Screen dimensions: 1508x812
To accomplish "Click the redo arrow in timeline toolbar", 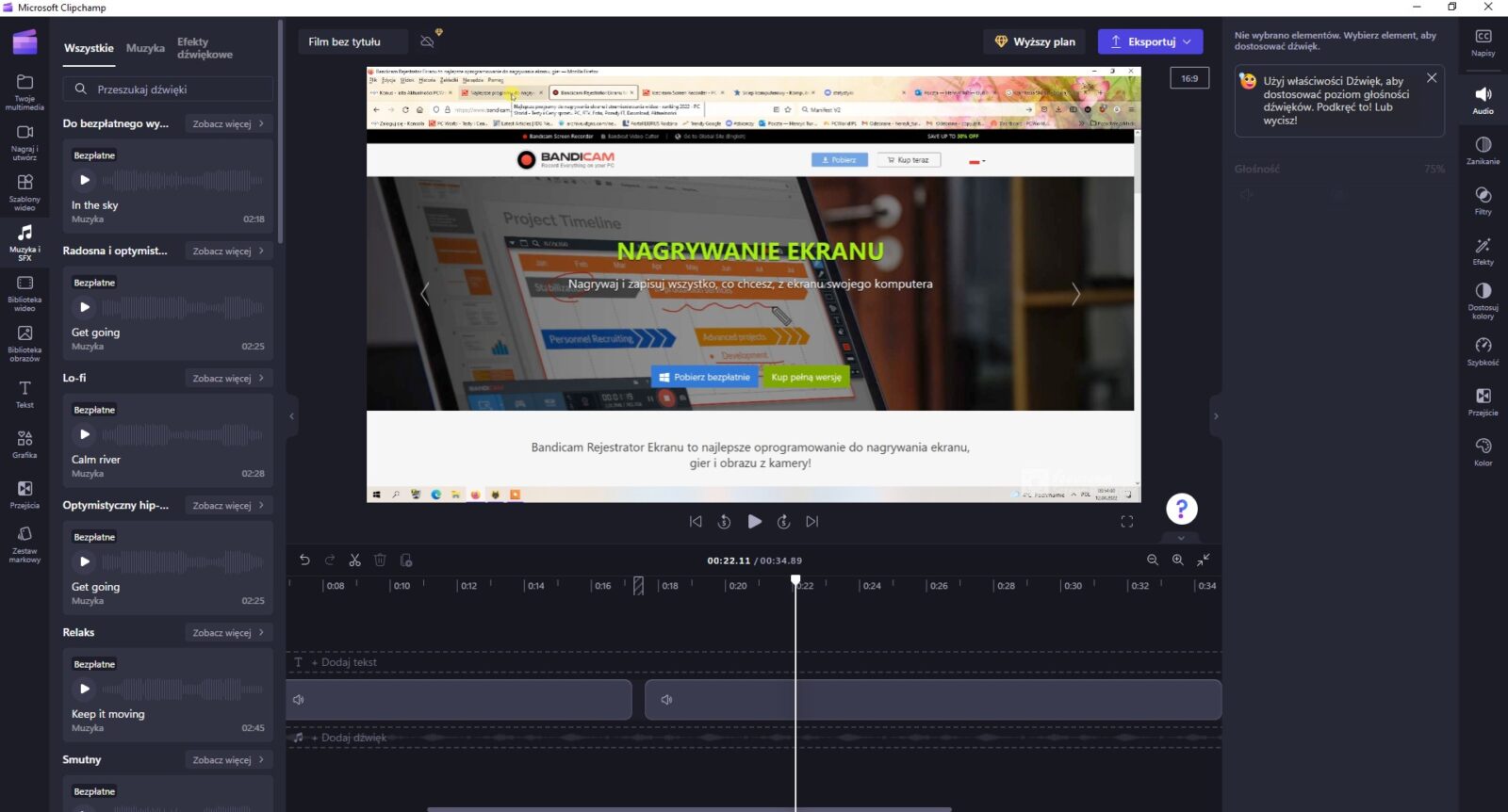I will pyautogui.click(x=330, y=560).
